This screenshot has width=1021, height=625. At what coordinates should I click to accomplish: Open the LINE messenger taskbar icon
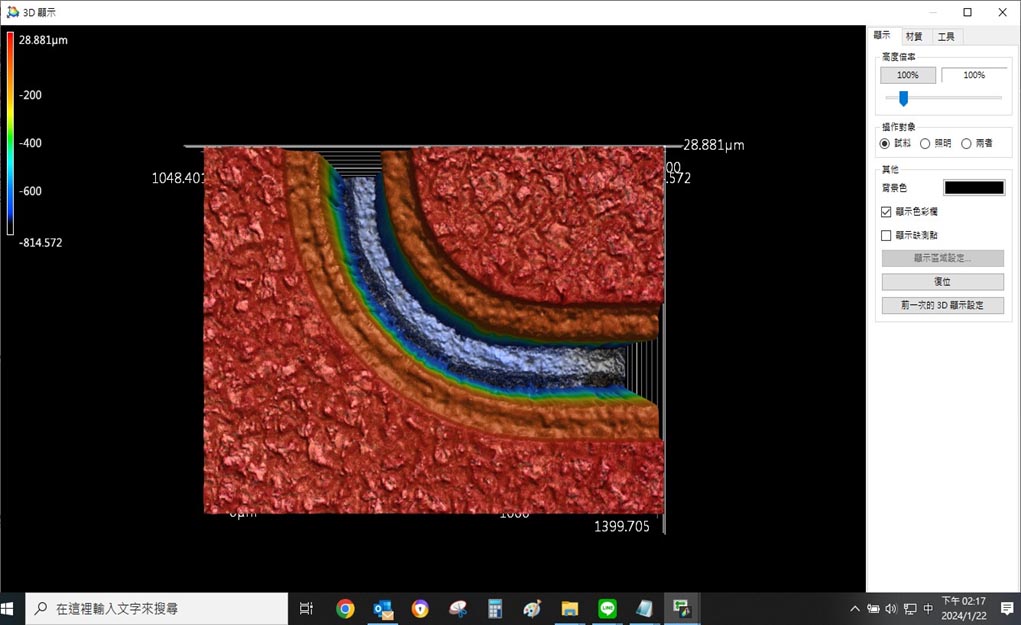607,608
